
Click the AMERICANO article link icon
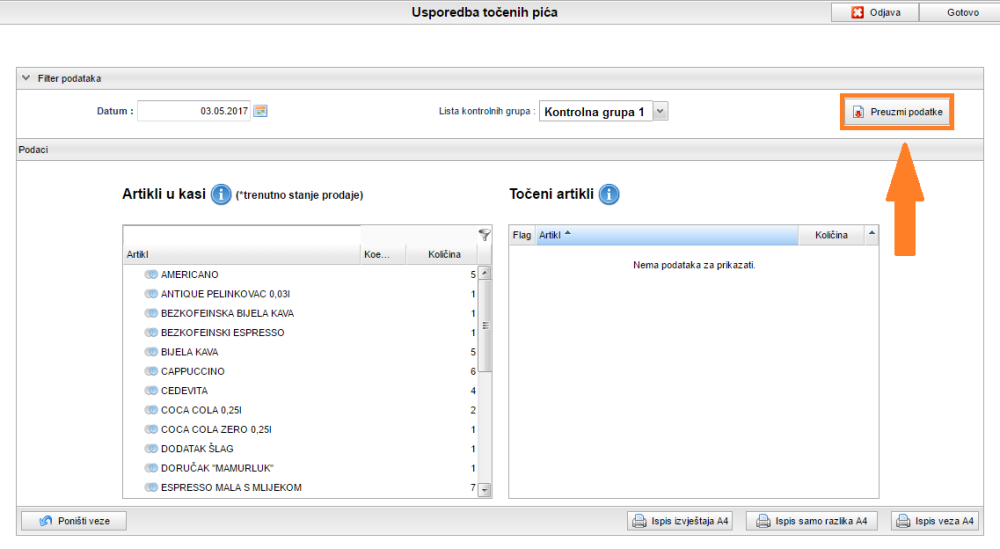151,274
